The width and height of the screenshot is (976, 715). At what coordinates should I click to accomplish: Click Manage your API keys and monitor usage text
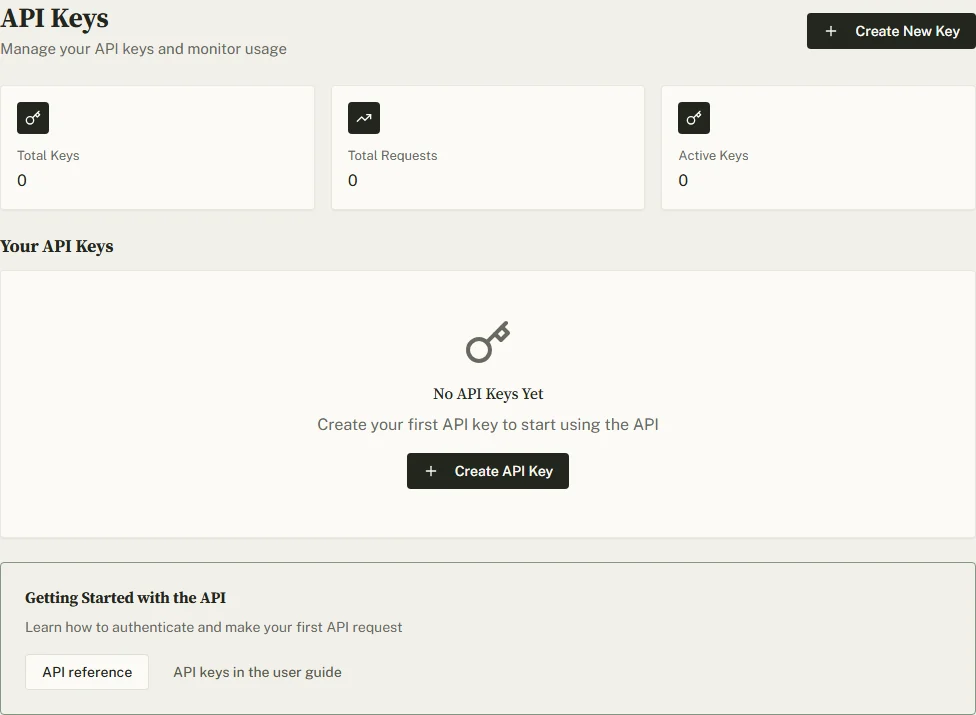pos(143,49)
